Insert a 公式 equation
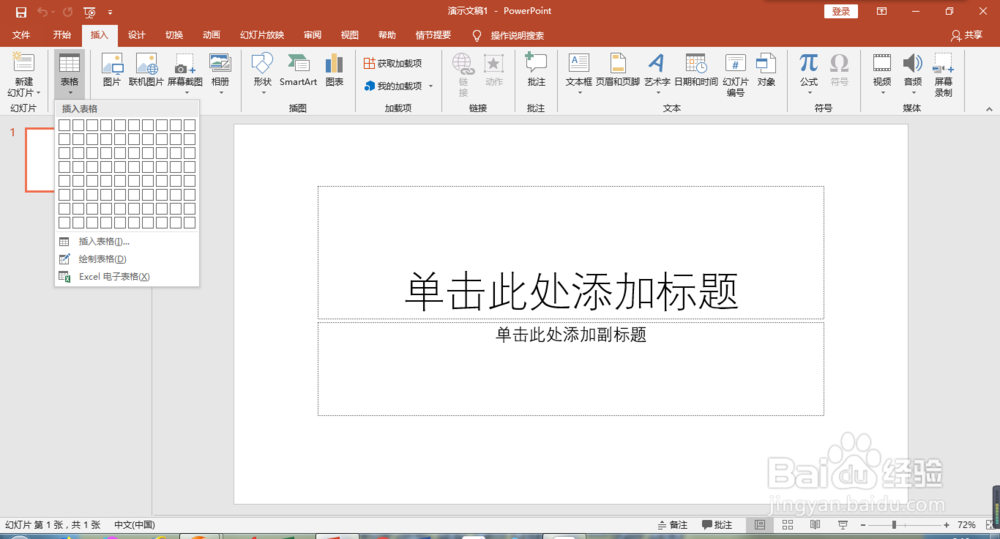 pos(809,73)
